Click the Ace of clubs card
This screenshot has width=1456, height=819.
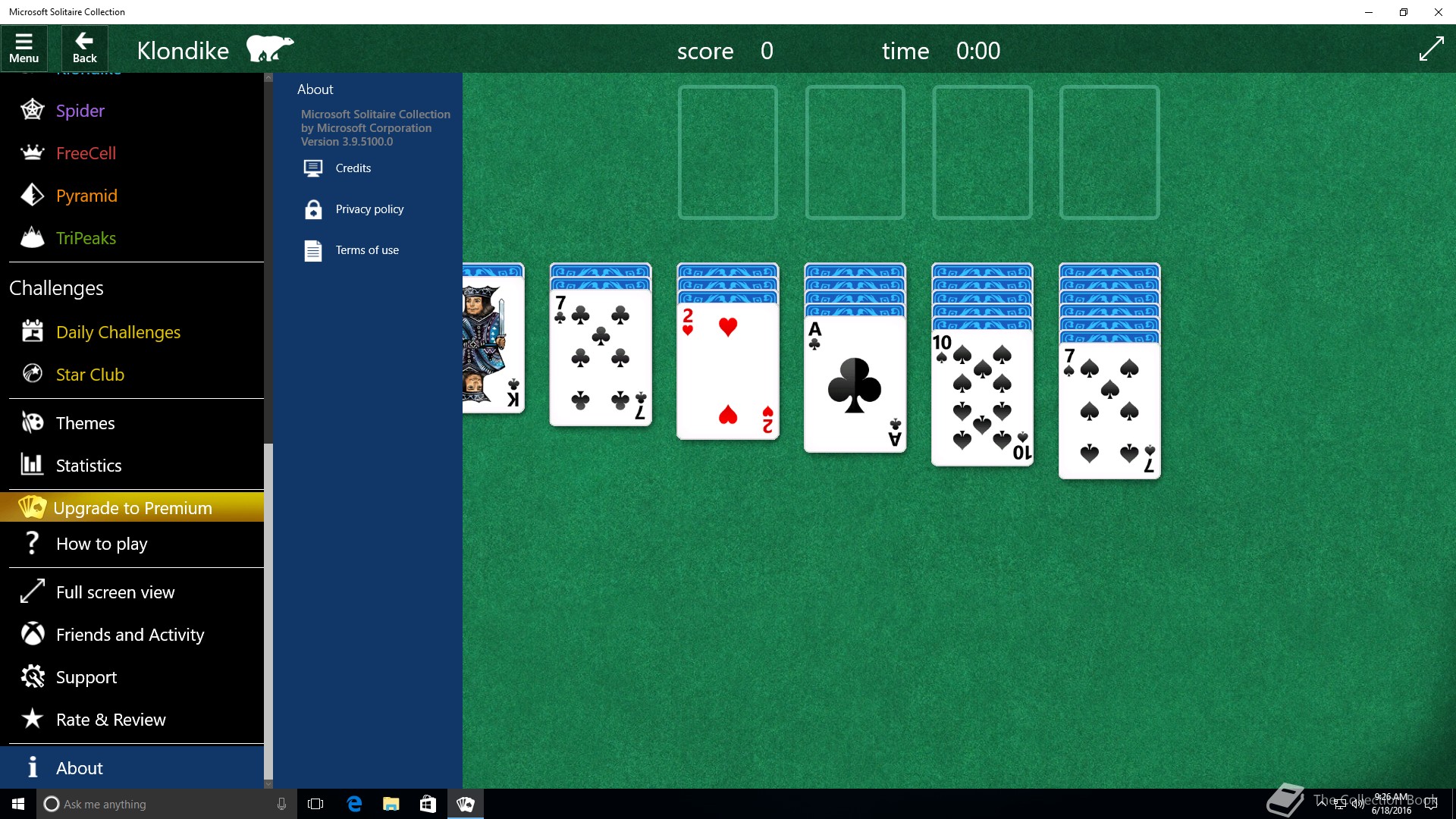855,384
